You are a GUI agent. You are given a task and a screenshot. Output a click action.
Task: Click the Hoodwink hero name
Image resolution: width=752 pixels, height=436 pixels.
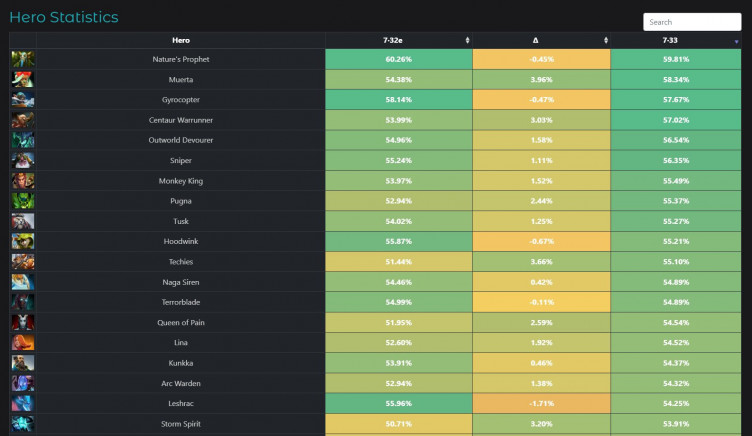[180, 242]
